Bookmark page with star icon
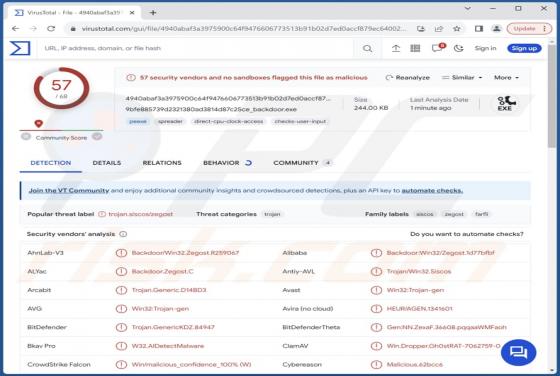The width and height of the screenshot is (560, 376). click(456, 29)
